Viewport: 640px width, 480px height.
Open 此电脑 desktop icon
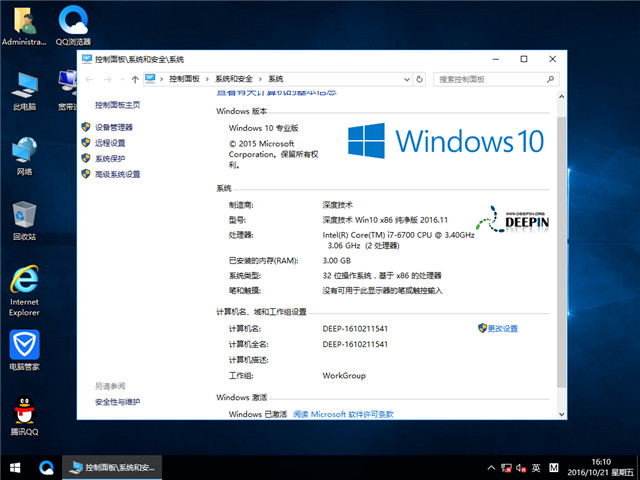pyautogui.click(x=24, y=91)
